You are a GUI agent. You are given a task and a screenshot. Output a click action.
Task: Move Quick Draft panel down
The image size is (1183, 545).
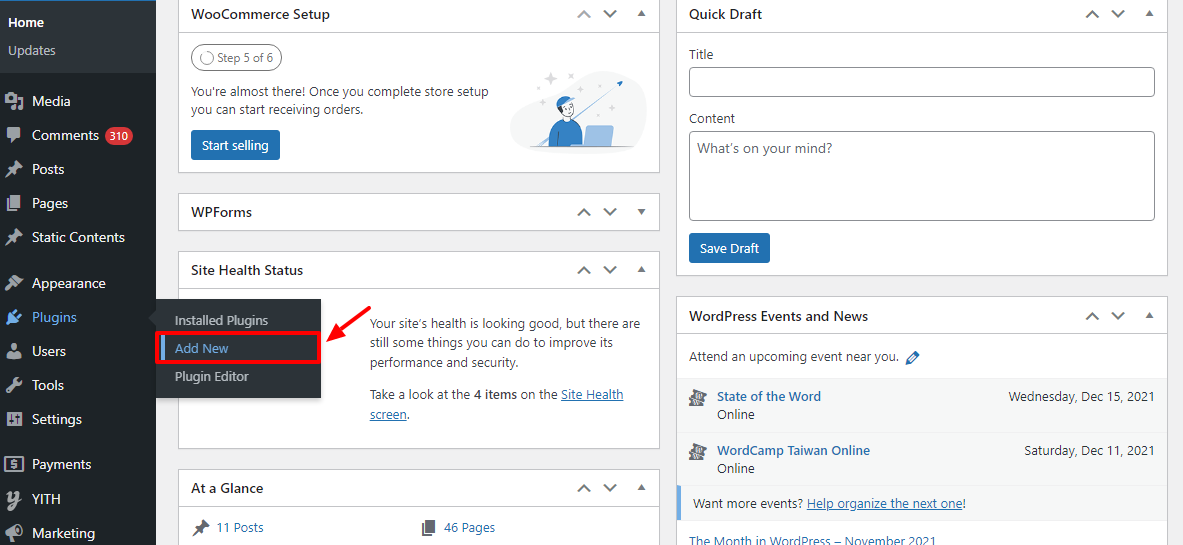tap(1119, 14)
